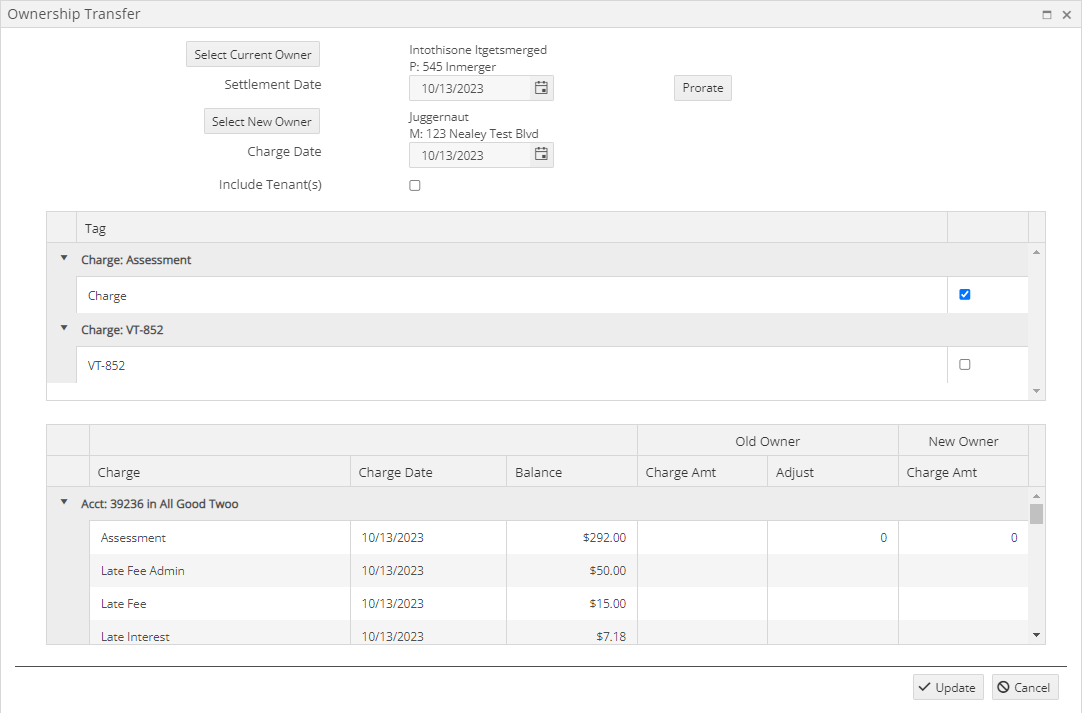Collapse the Charge: Assessment group
Screen dimensions: 1082x713
tap(63, 257)
